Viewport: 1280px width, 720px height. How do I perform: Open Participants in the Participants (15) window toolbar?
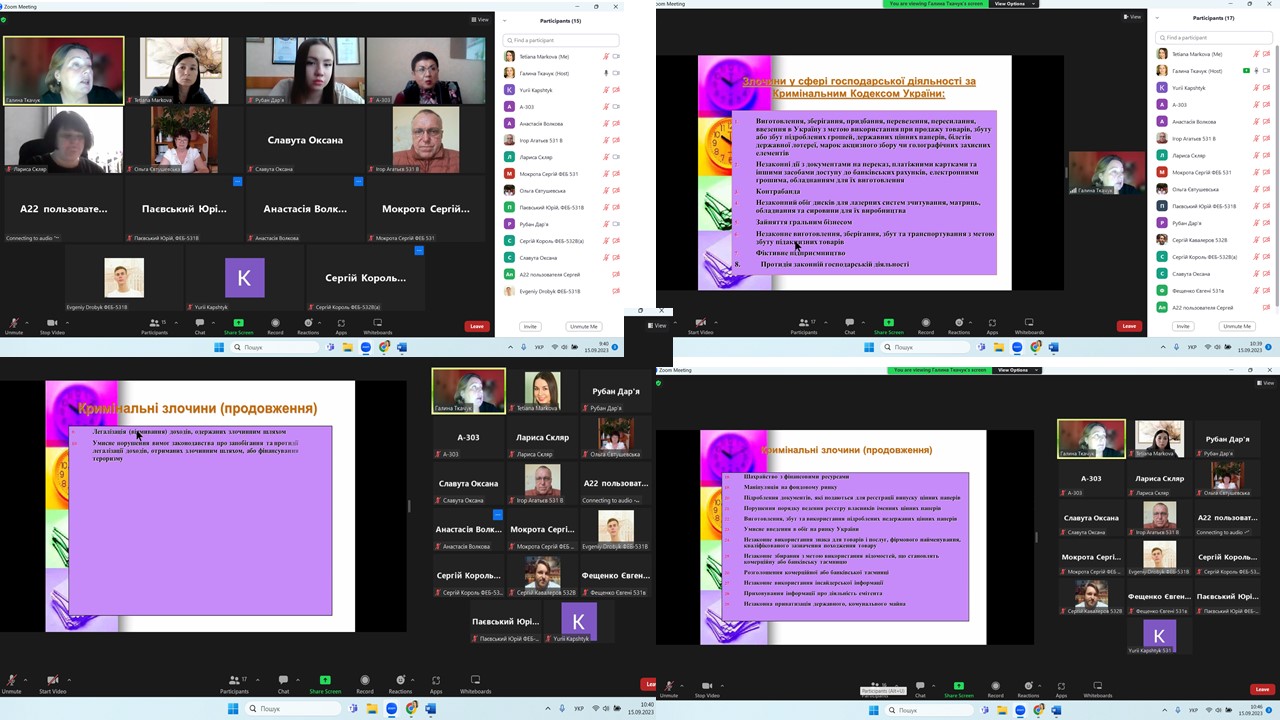pos(154,326)
